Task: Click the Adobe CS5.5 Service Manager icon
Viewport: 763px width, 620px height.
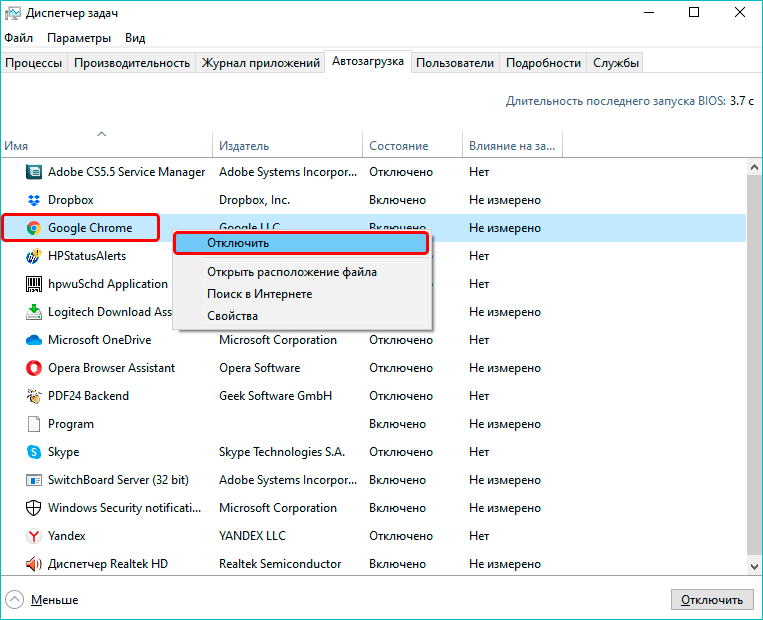Action: (34, 172)
